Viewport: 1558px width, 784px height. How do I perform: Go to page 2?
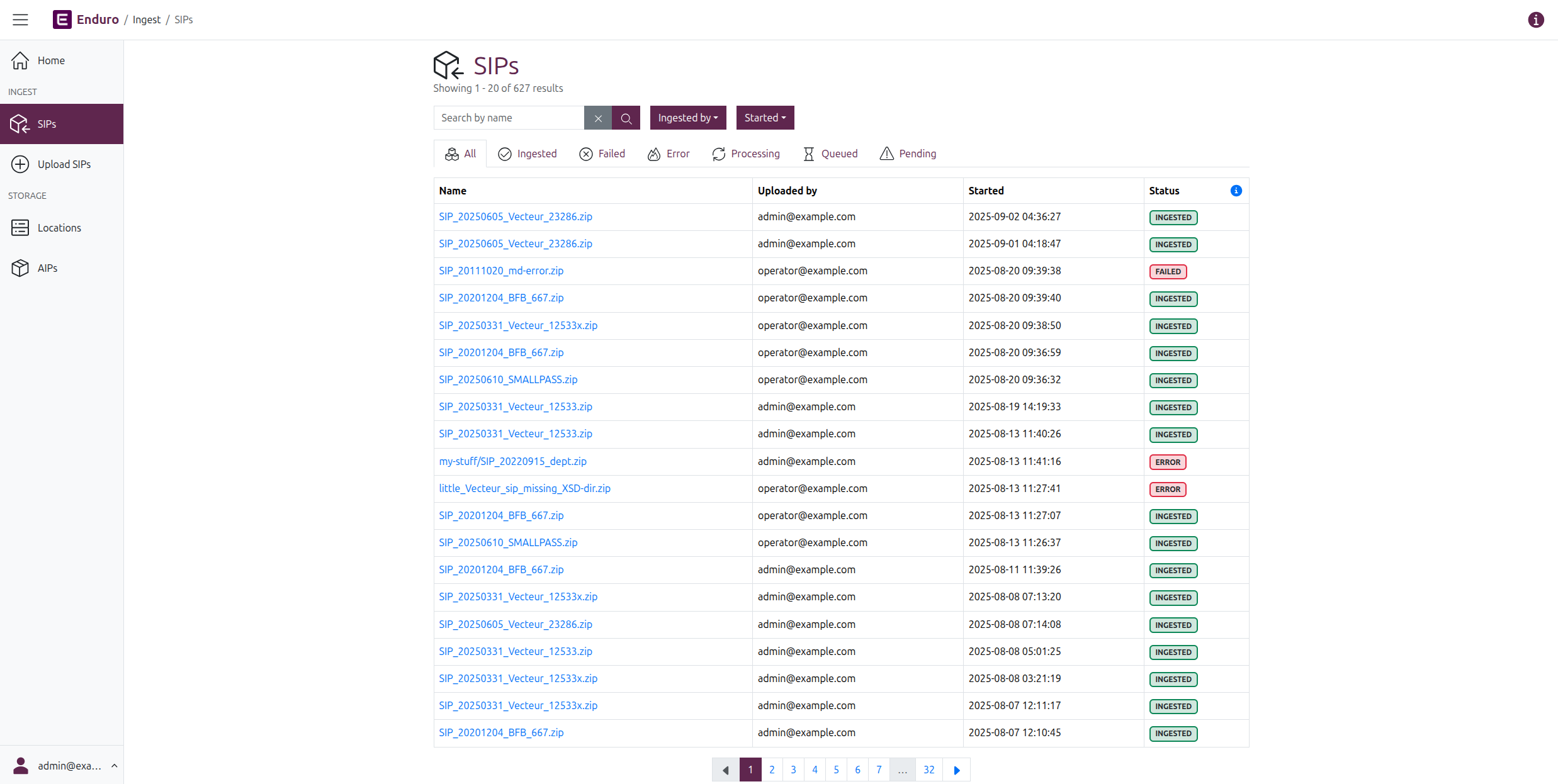point(772,770)
